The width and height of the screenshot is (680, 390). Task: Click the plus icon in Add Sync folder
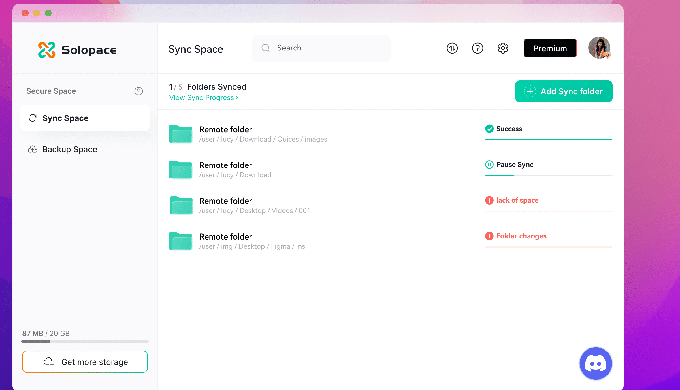coord(530,91)
